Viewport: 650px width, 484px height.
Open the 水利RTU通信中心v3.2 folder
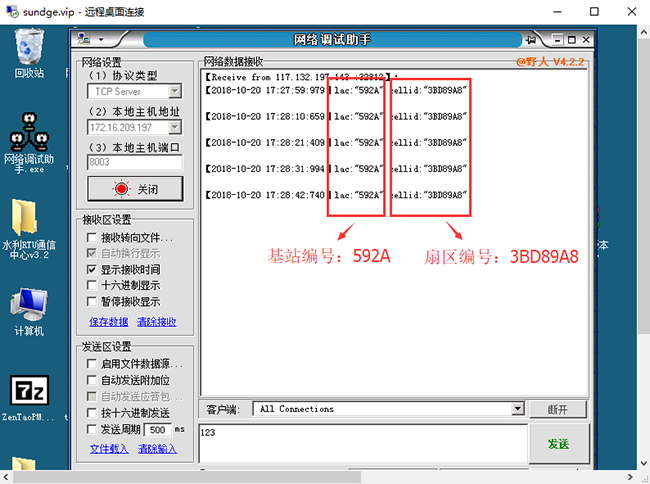point(28,218)
